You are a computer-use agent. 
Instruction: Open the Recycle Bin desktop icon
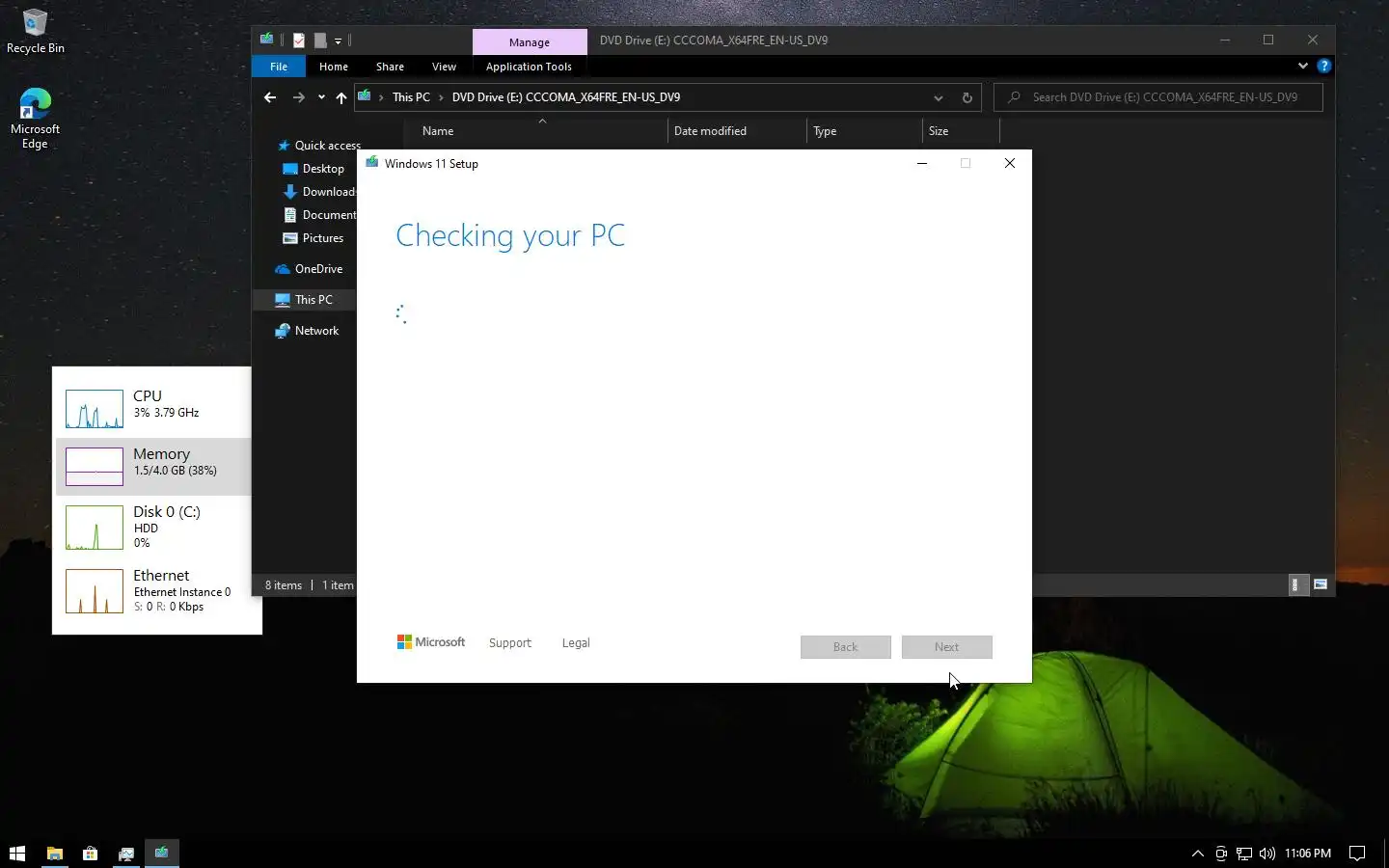tap(35, 31)
